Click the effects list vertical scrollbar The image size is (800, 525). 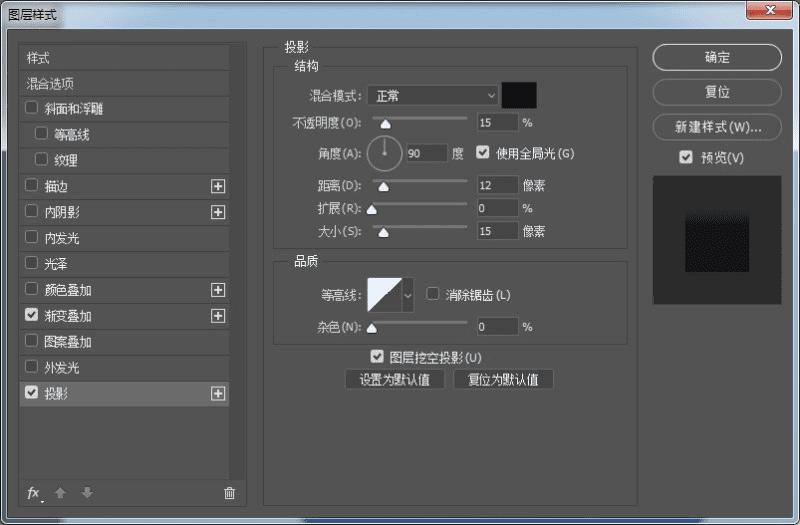click(x=236, y=262)
